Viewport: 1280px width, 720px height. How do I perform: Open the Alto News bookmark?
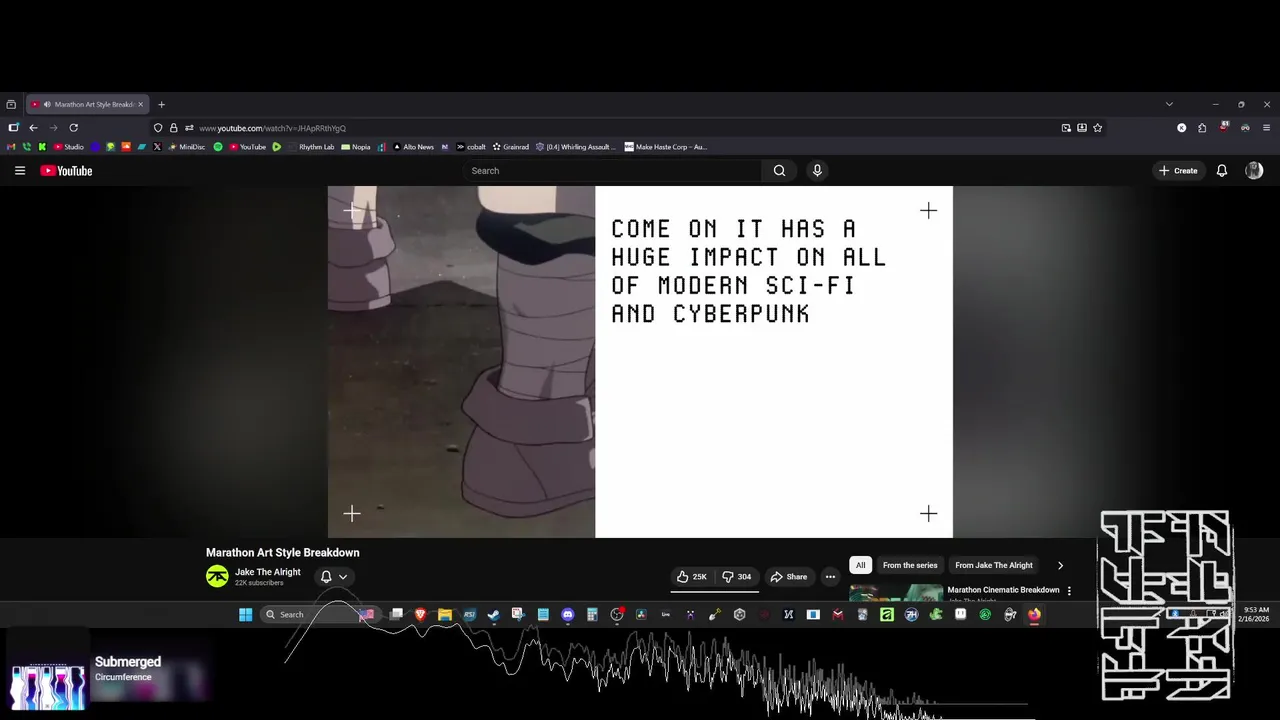pos(413,147)
